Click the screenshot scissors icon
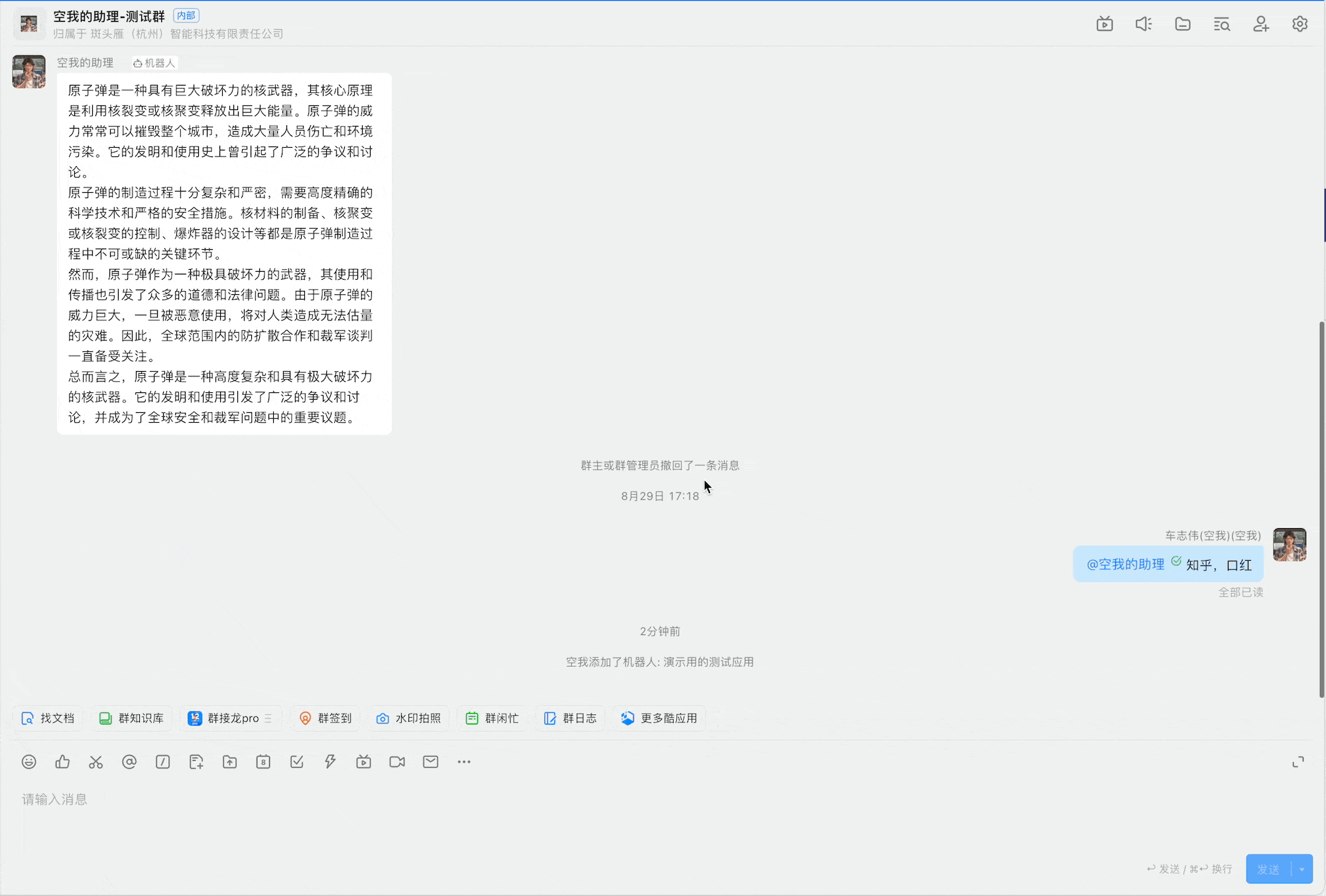Image resolution: width=1326 pixels, height=896 pixels. 95,762
